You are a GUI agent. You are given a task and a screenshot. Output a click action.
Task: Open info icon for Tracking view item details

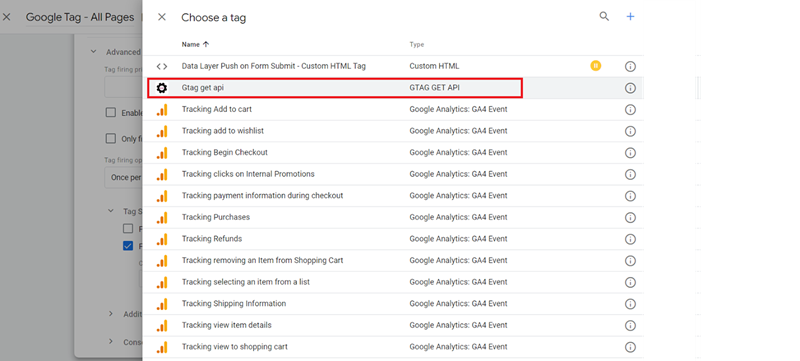click(x=630, y=325)
